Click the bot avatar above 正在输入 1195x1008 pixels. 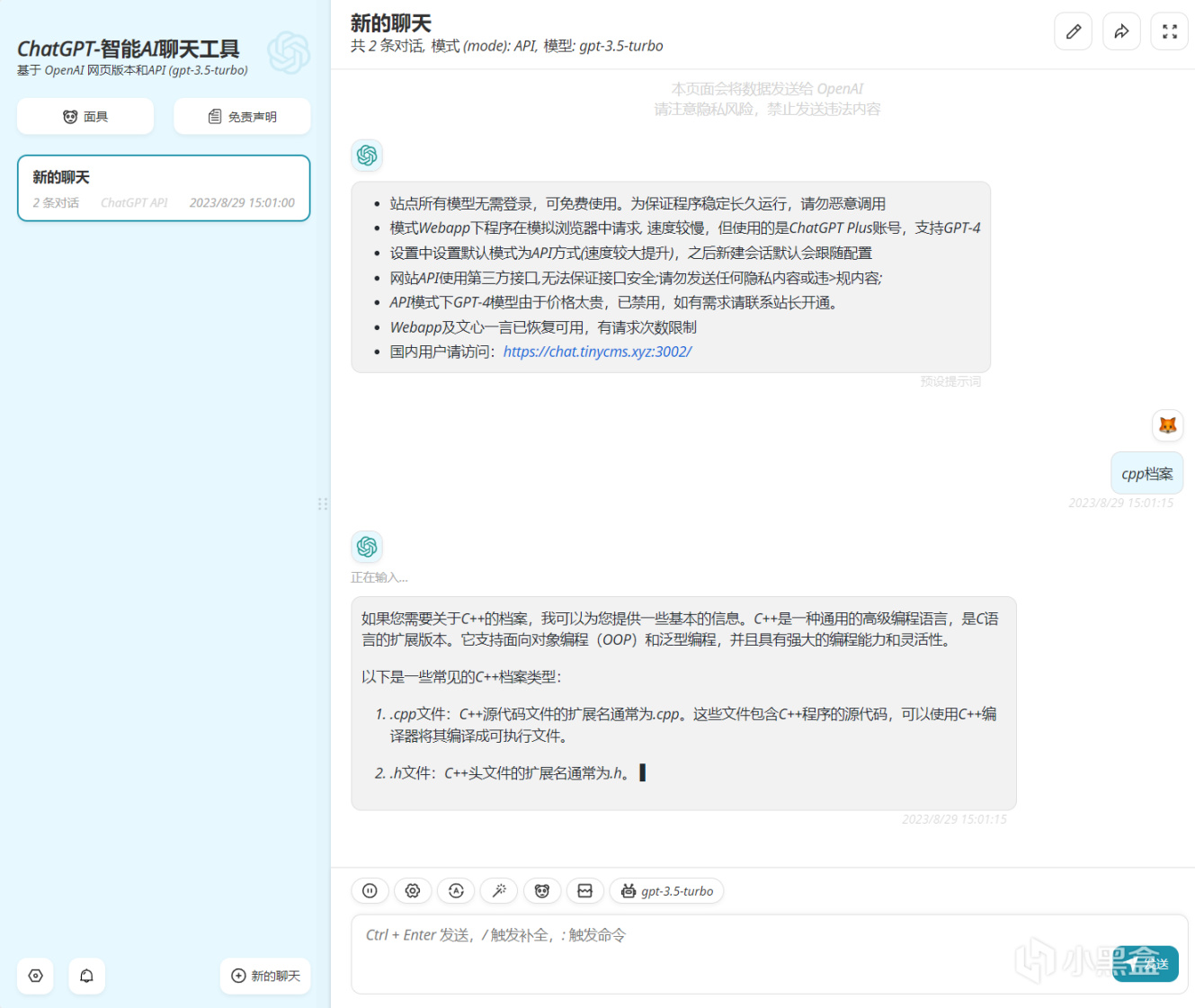click(367, 546)
